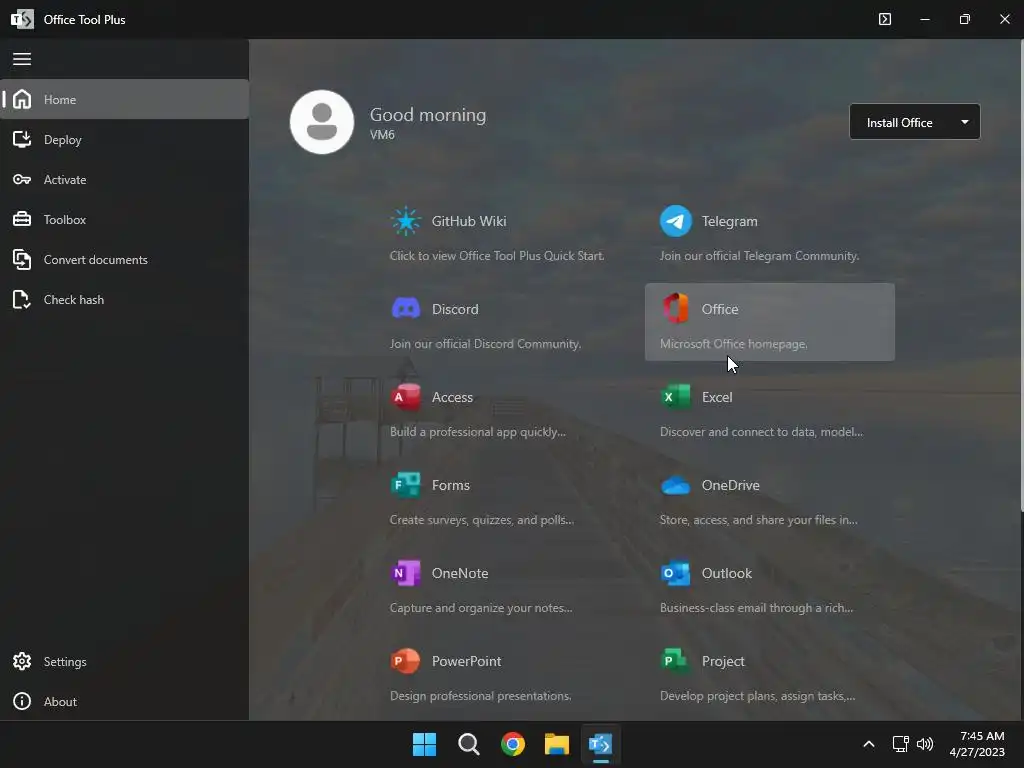Click 'Join our official Telegram Community.' text
Screen dimensions: 1024x768
pos(759,255)
